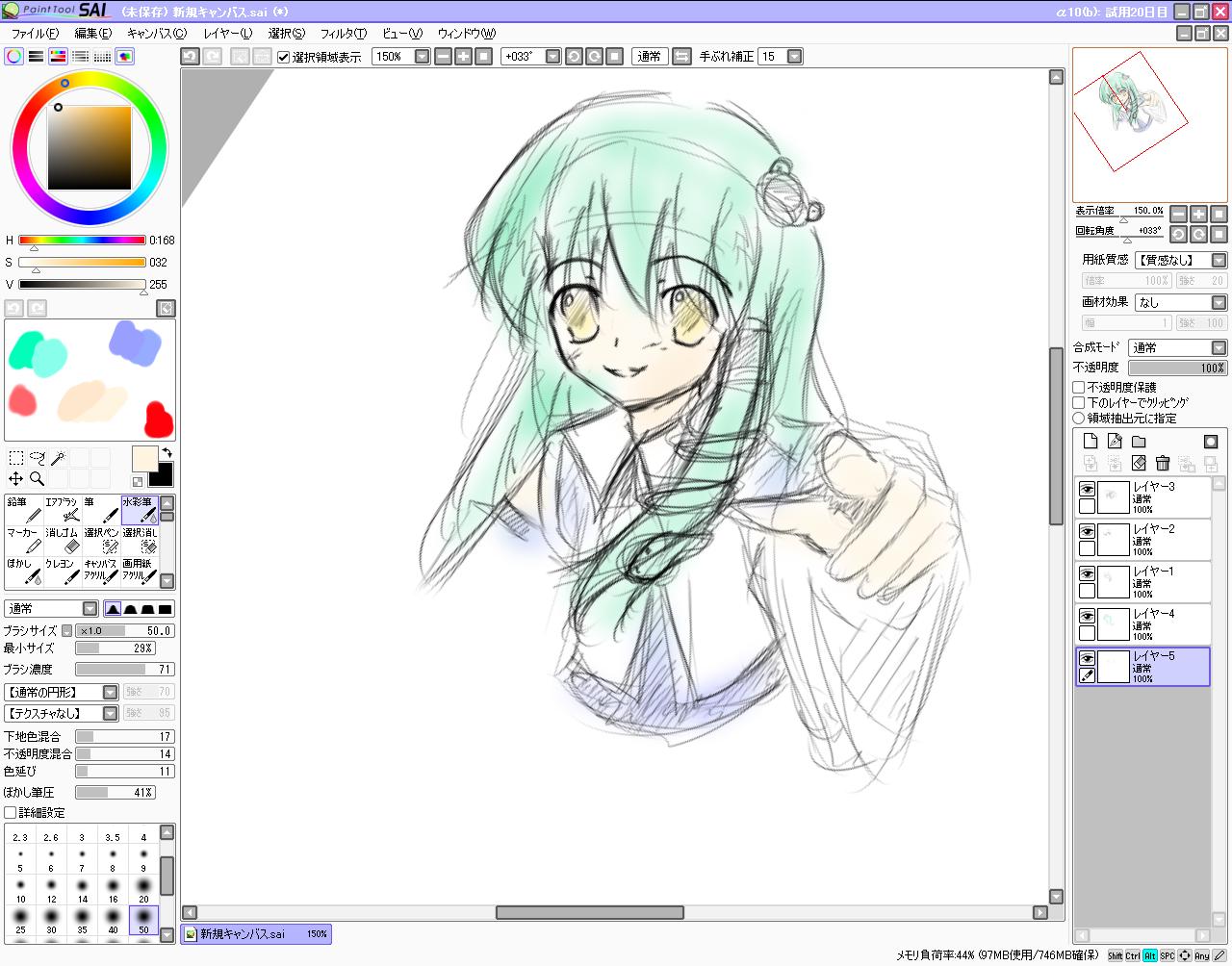The height and width of the screenshot is (966, 1232).
Task: Select the 筆 (brush) tool
Action: (101, 510)
